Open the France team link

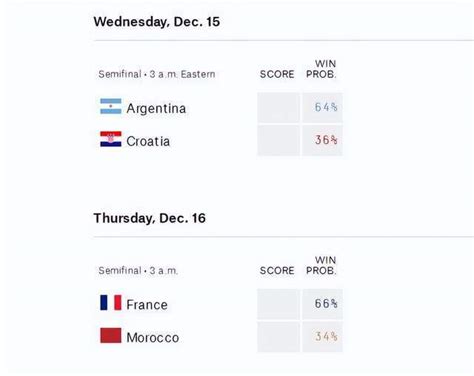click(x=147, y=305)
